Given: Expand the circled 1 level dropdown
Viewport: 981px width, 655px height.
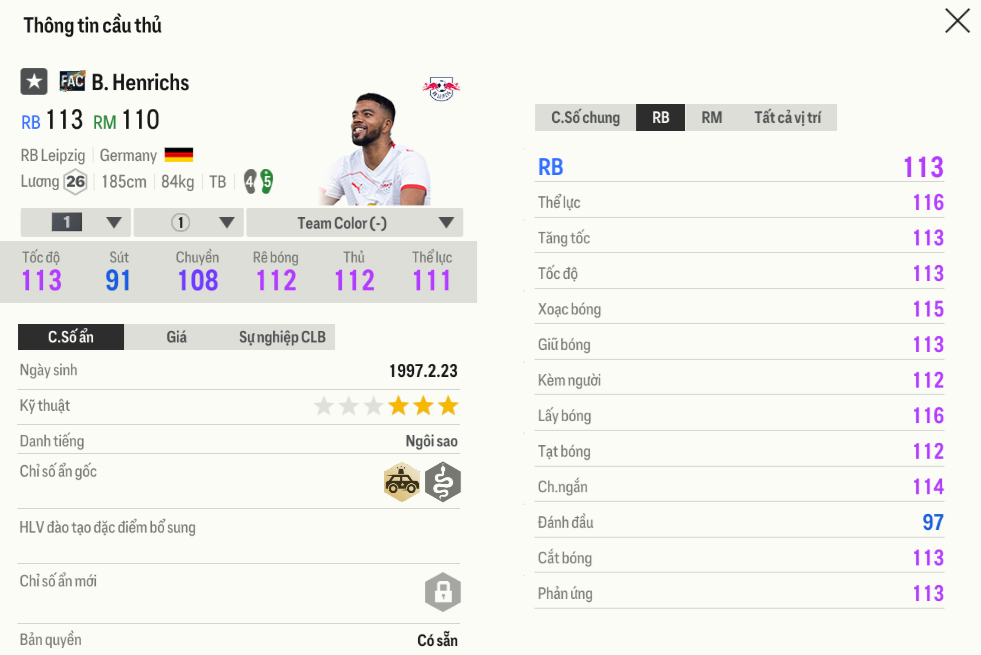Looking at the screenshot, I should pos(189,222).
